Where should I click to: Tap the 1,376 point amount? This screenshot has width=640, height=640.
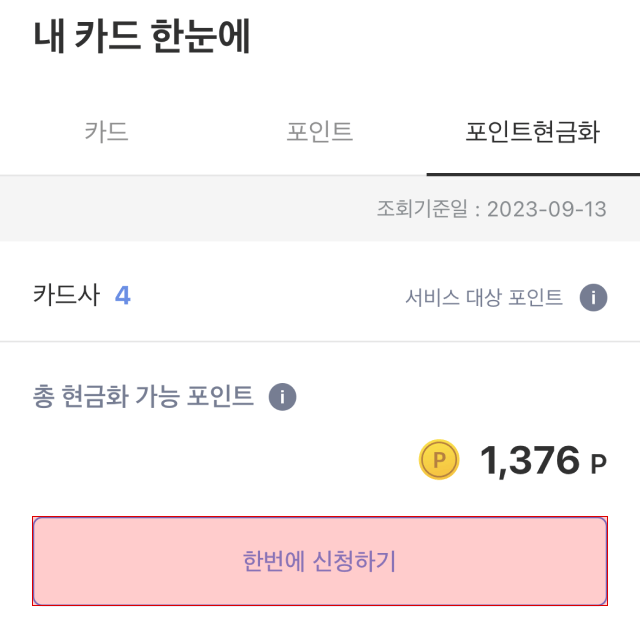530,460
